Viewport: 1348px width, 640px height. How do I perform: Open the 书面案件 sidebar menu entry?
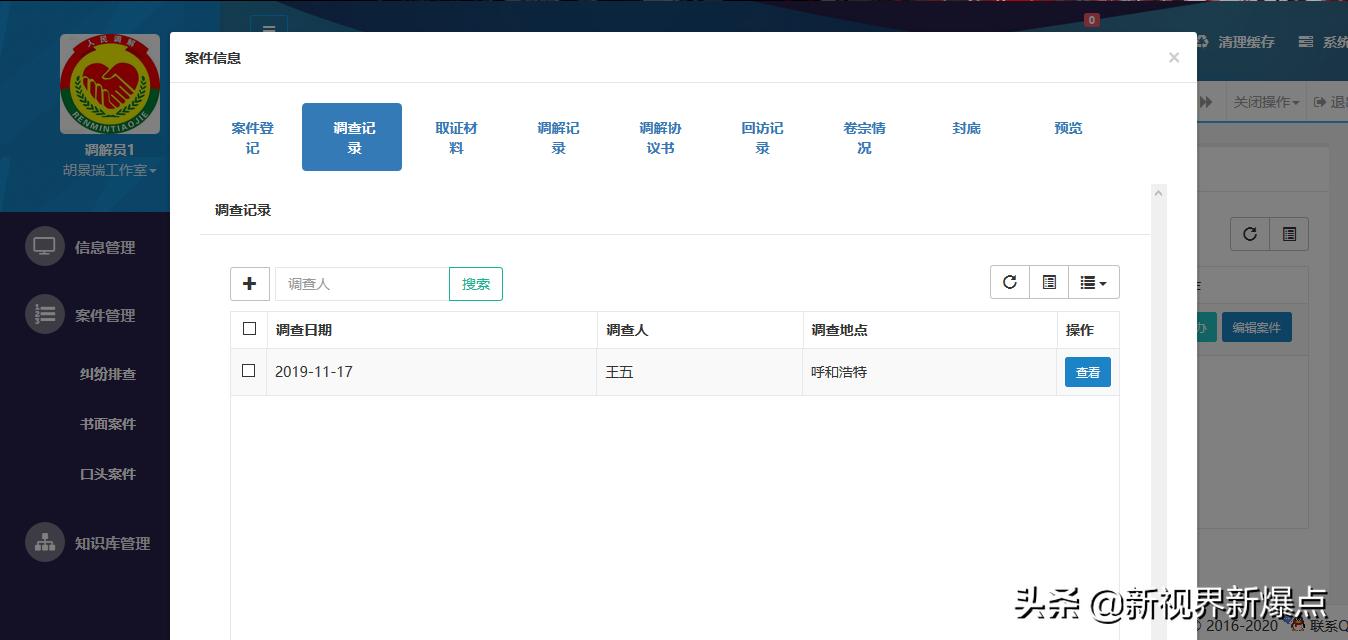point(108,423)
